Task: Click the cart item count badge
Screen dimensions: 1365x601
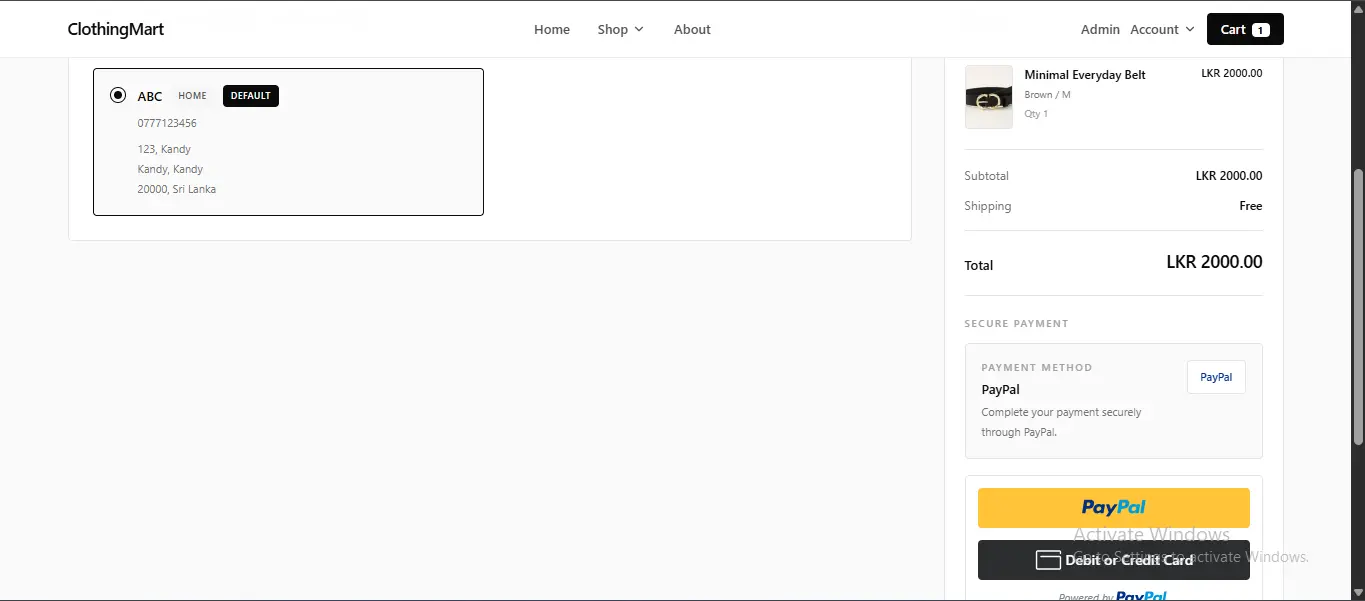Action: (1261, 30)
